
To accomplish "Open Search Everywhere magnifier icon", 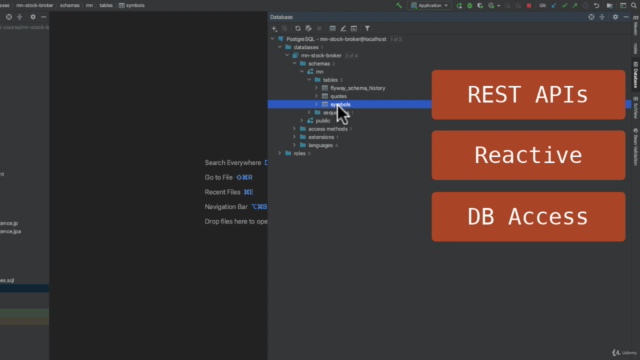I will (x=633, y=5).
